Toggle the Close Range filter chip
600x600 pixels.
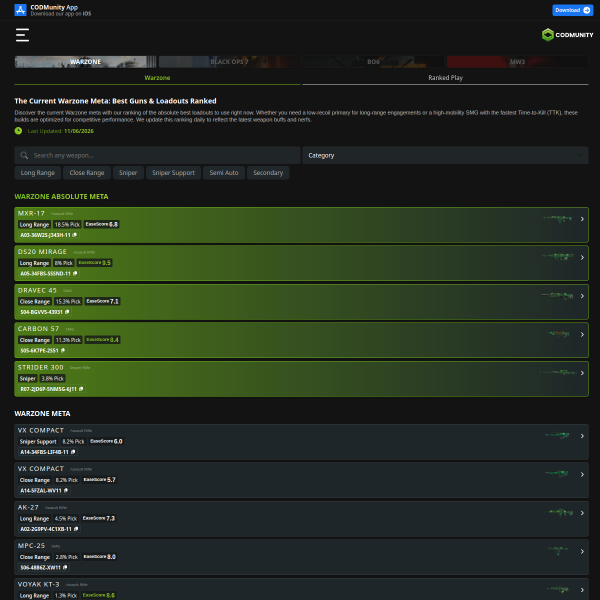87,173
